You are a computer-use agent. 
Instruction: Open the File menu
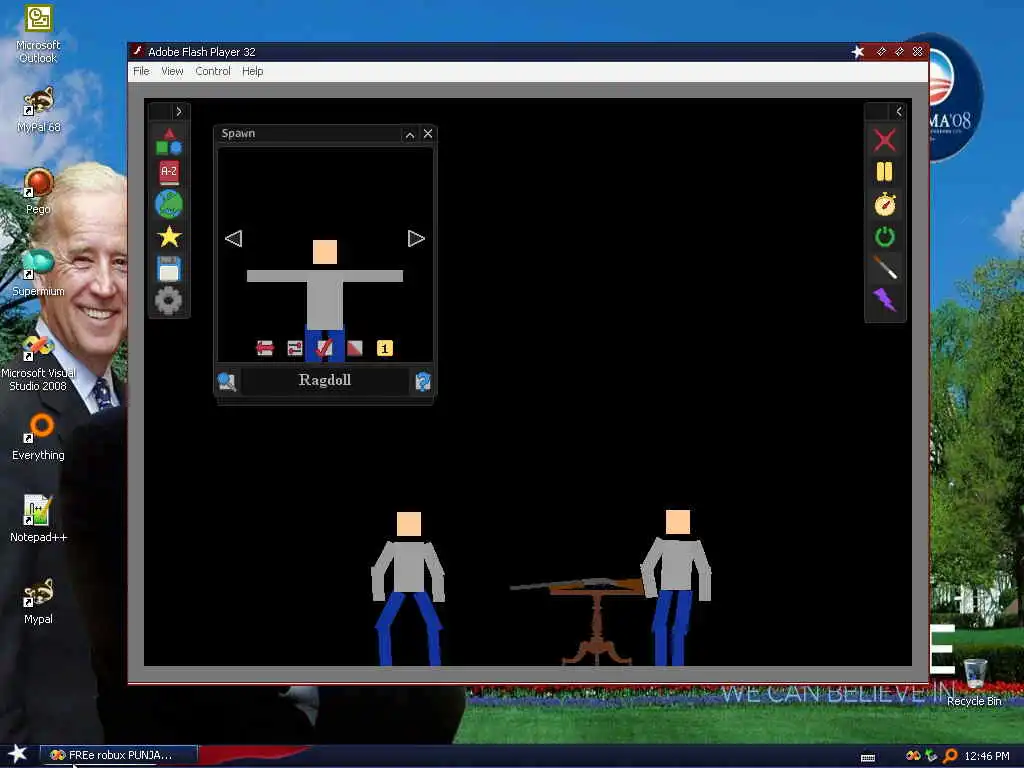point(141,71)
